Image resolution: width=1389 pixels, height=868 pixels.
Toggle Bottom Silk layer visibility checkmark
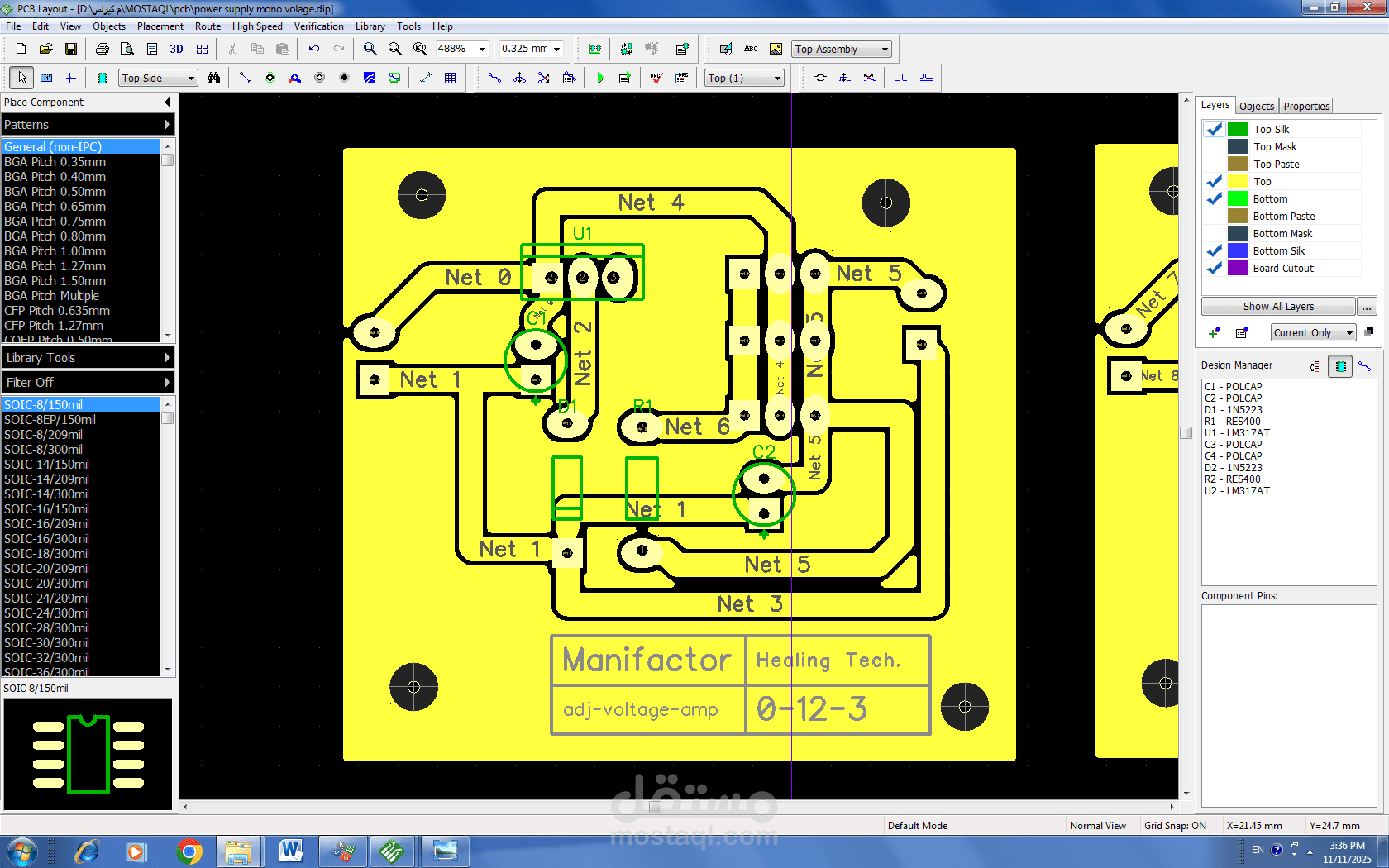click(1215, 250)
